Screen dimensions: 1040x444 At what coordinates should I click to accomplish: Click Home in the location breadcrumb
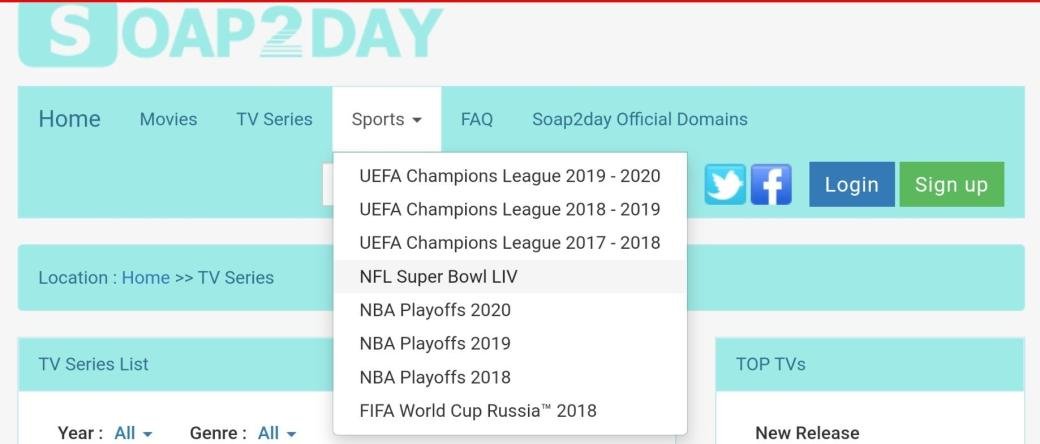(x=146, y=278)
